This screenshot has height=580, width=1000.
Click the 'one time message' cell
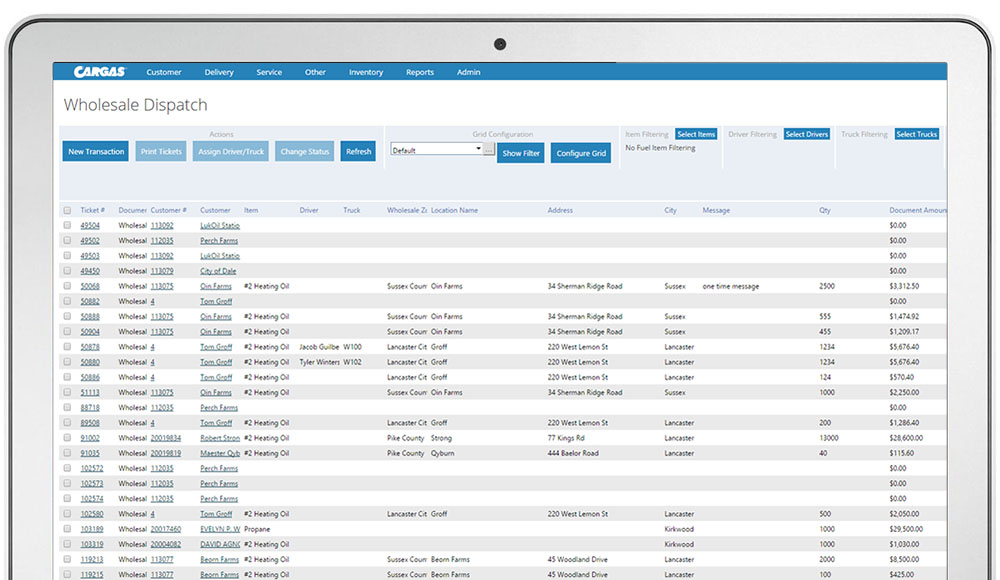click(x=731, y=286)
